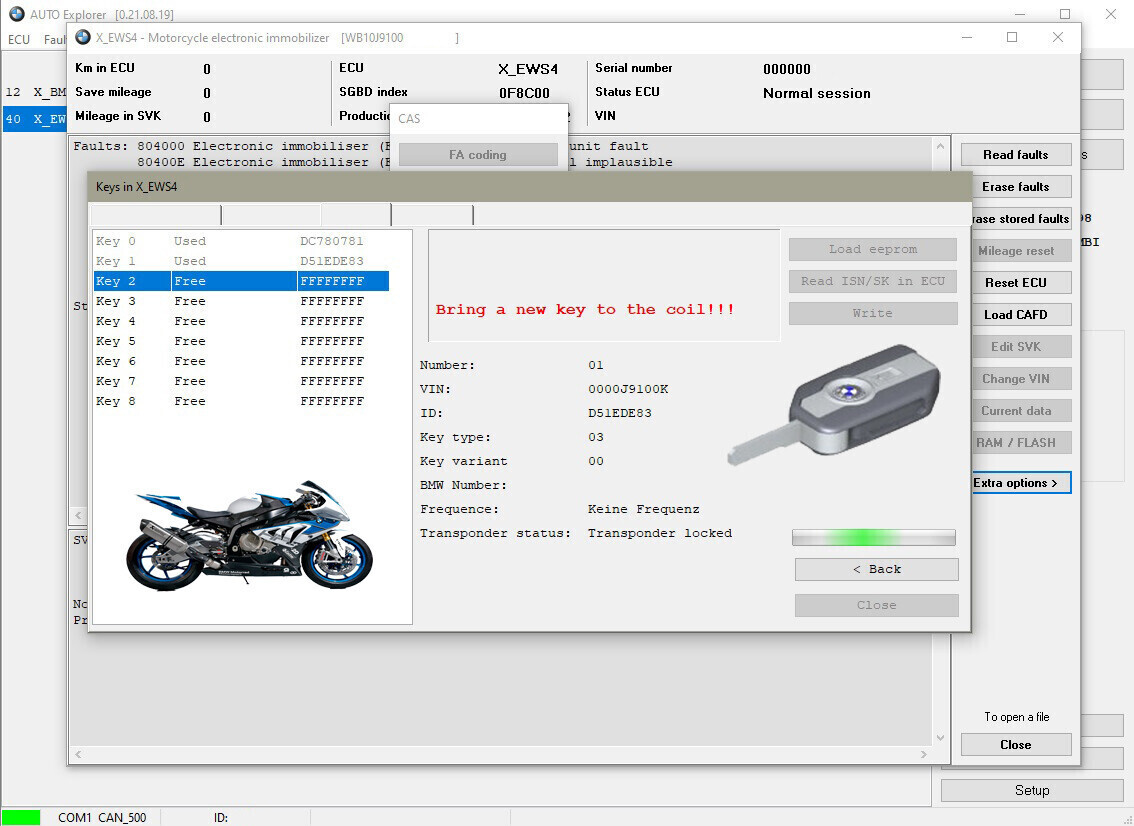This screenshot has height=826, width=1134.
Task: Select Key 1 row with ID D51EDE83
Action: pyautogui.click(x=242, y=261)
